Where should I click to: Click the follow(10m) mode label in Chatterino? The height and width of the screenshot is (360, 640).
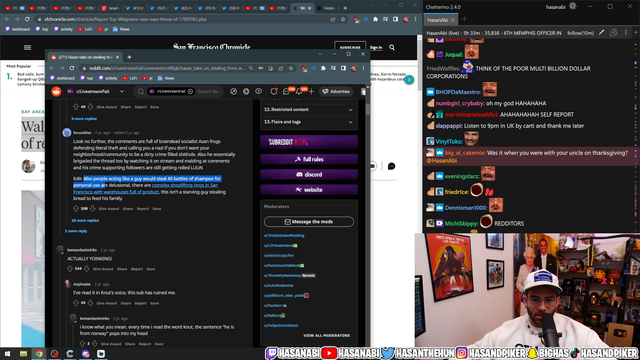tap(580, 33)
